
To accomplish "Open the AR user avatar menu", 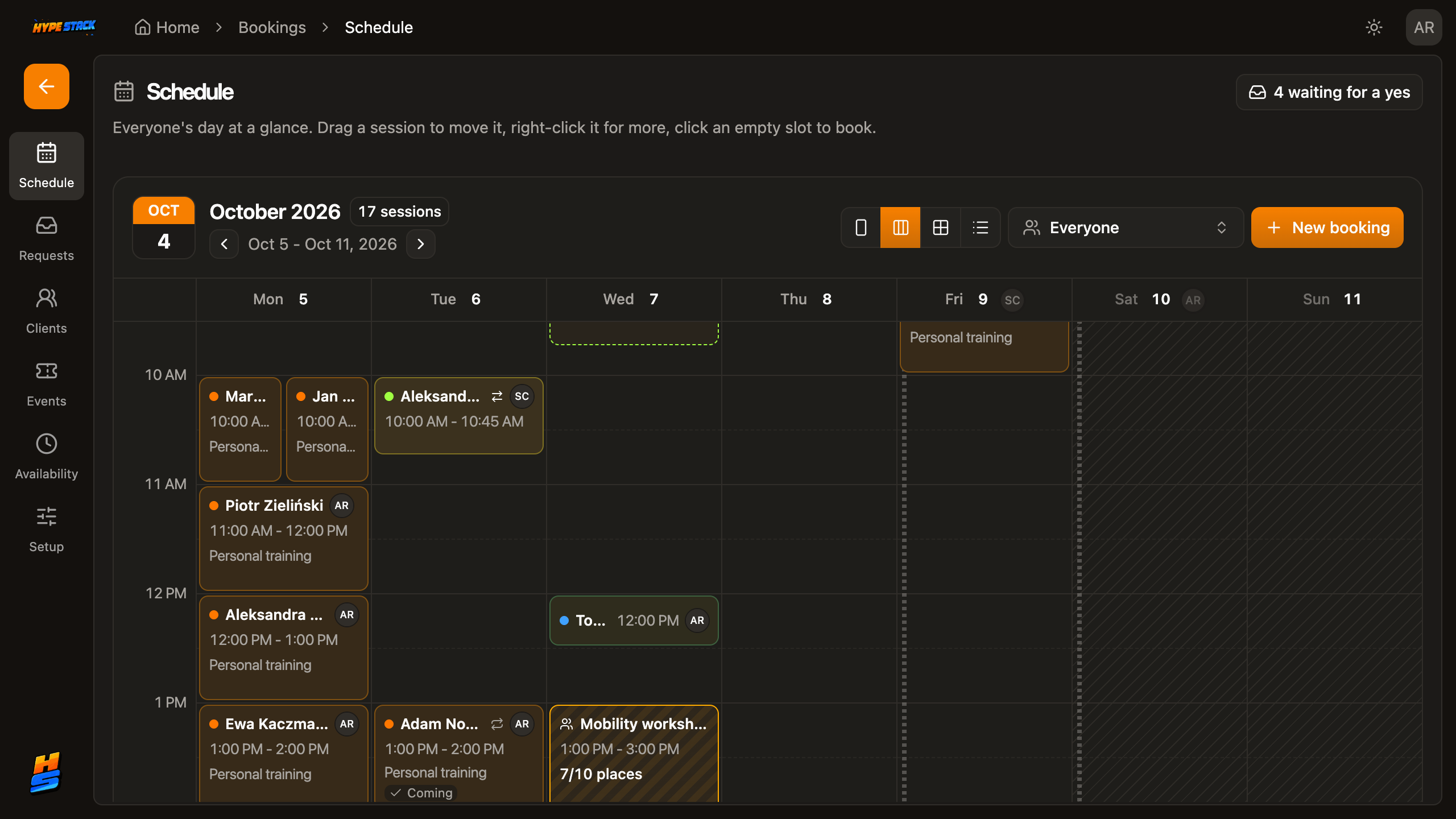I will [x=1424, y=27].
